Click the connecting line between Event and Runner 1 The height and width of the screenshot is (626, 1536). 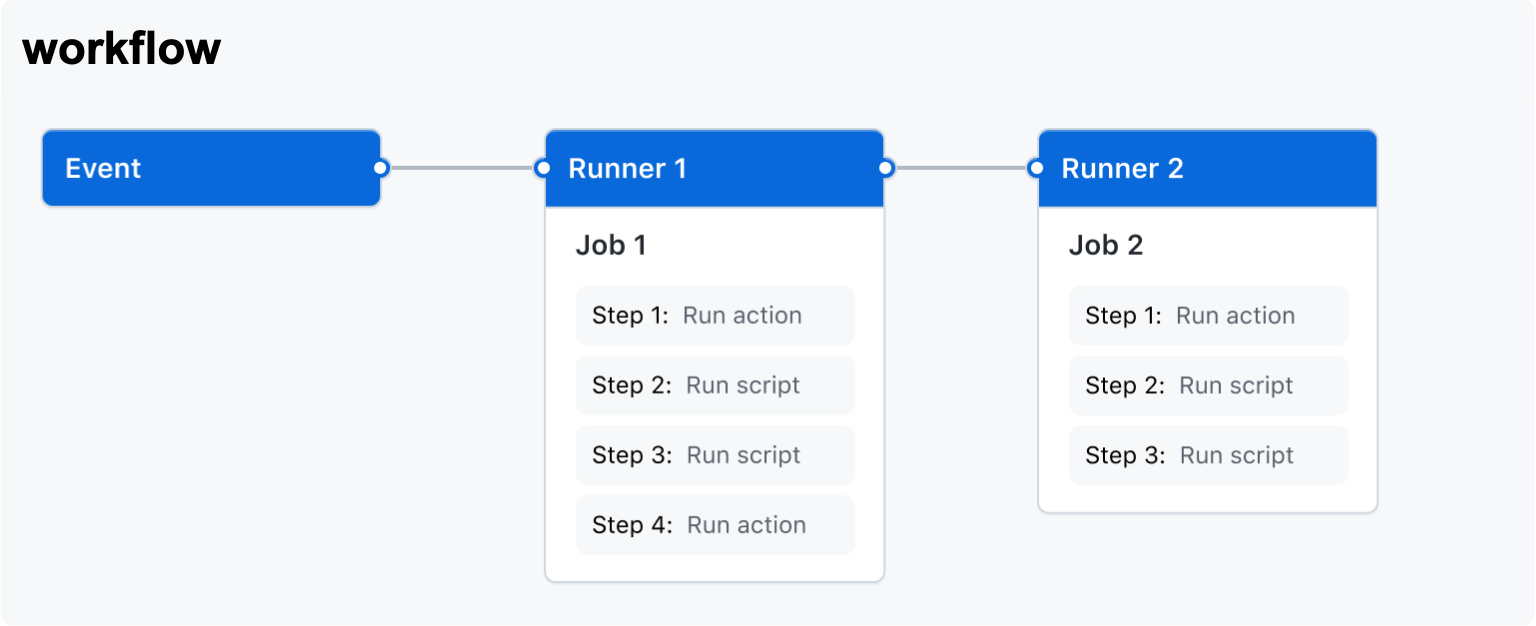[x=462, y=168]
